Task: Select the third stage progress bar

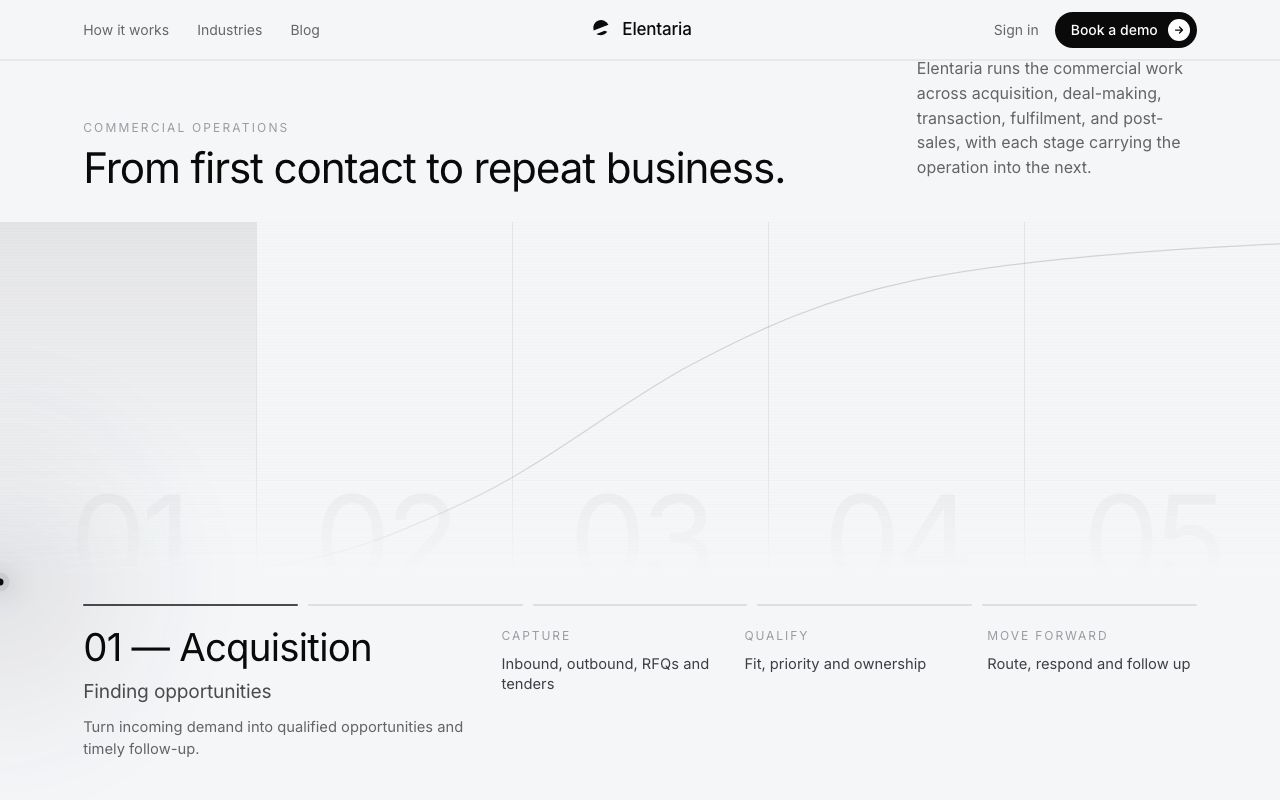Action: (640, 605)
